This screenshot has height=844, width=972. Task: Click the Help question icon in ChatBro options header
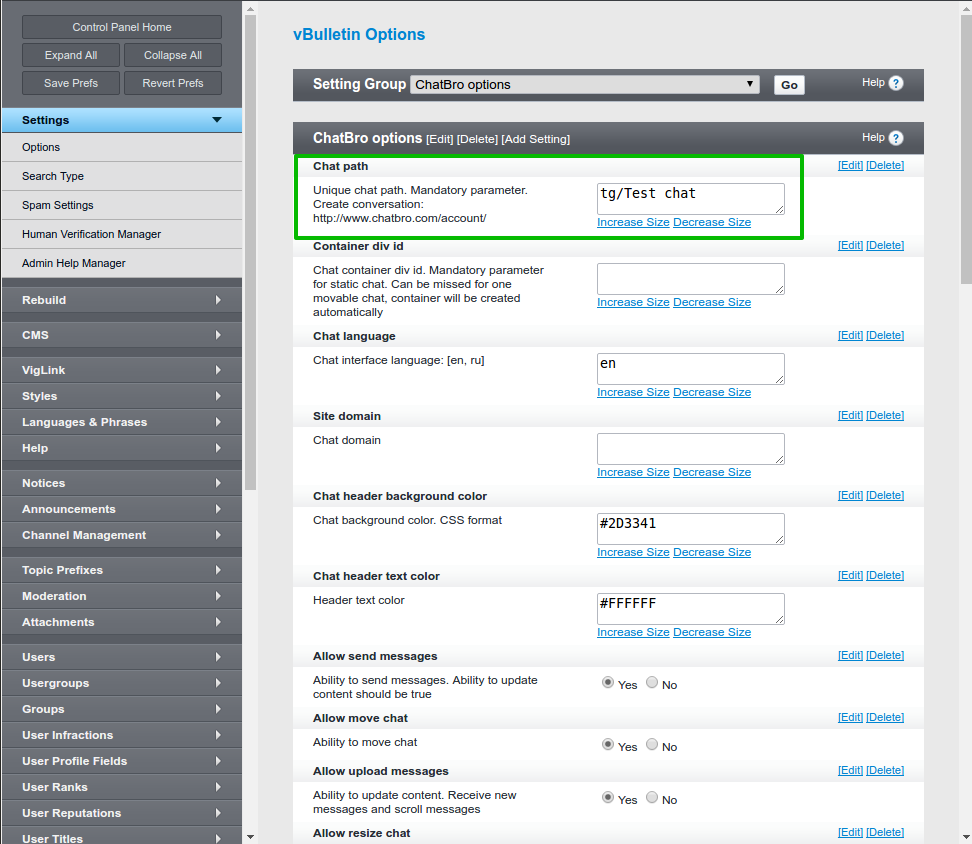coord(896,138)
